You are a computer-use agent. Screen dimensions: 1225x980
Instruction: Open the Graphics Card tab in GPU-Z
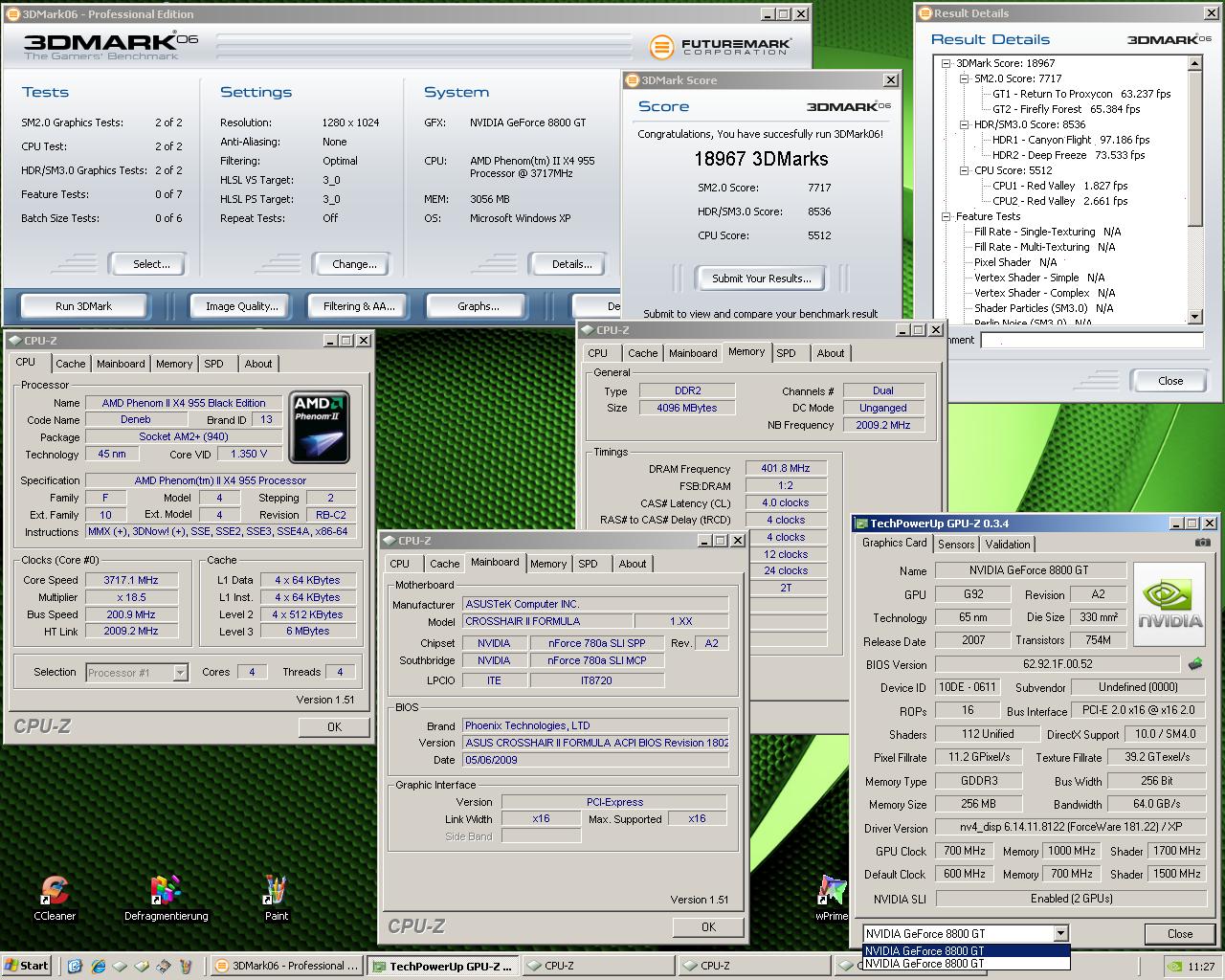(x=895, y=543)
